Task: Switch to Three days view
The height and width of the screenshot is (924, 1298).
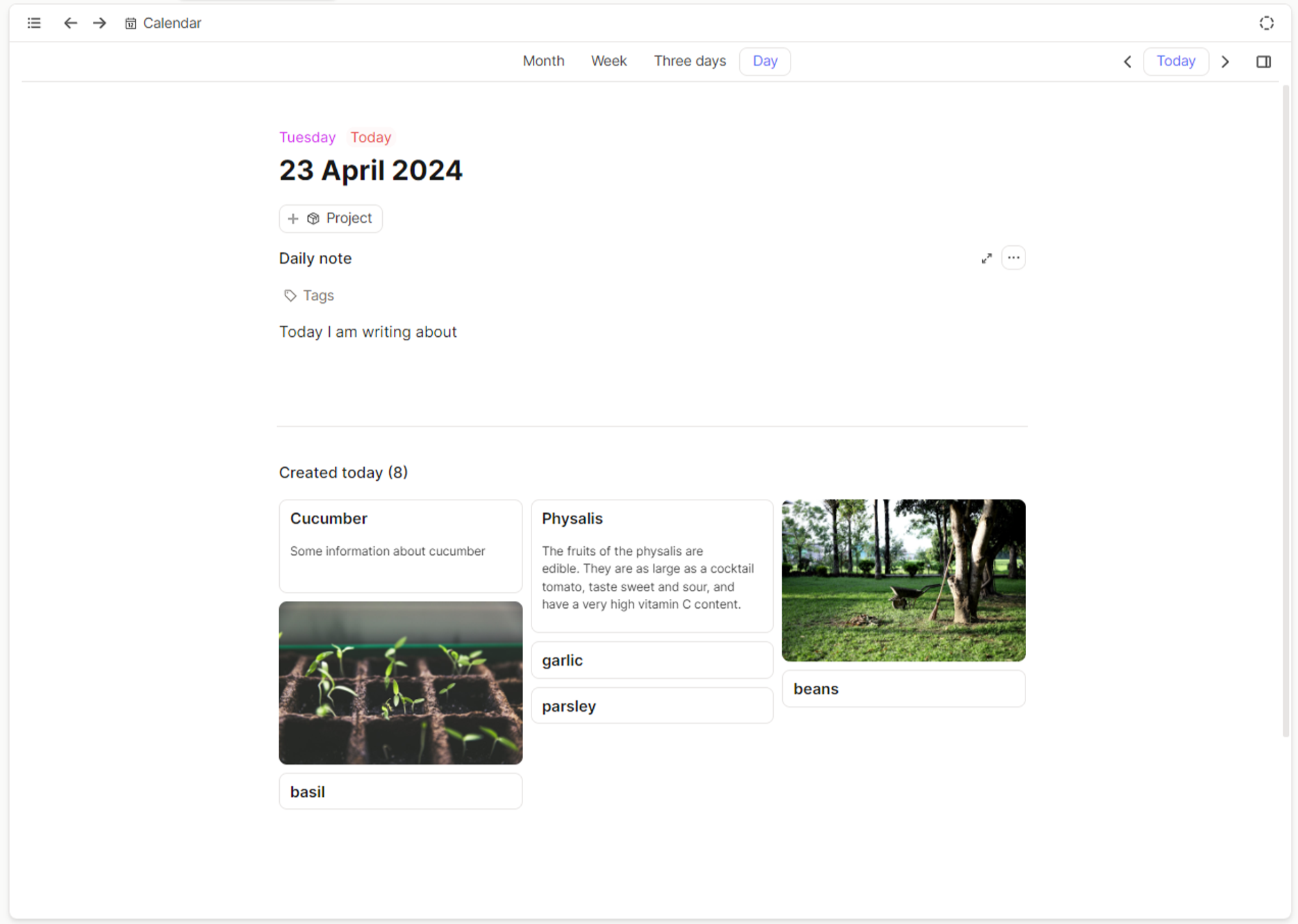Action: [x=690, y=61]
